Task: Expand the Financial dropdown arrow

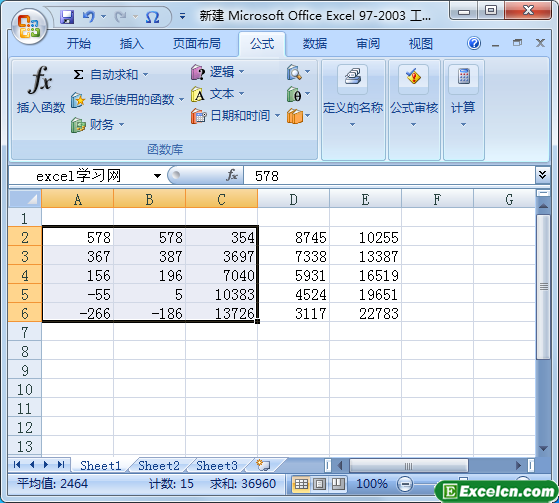Action: (122, 125)
